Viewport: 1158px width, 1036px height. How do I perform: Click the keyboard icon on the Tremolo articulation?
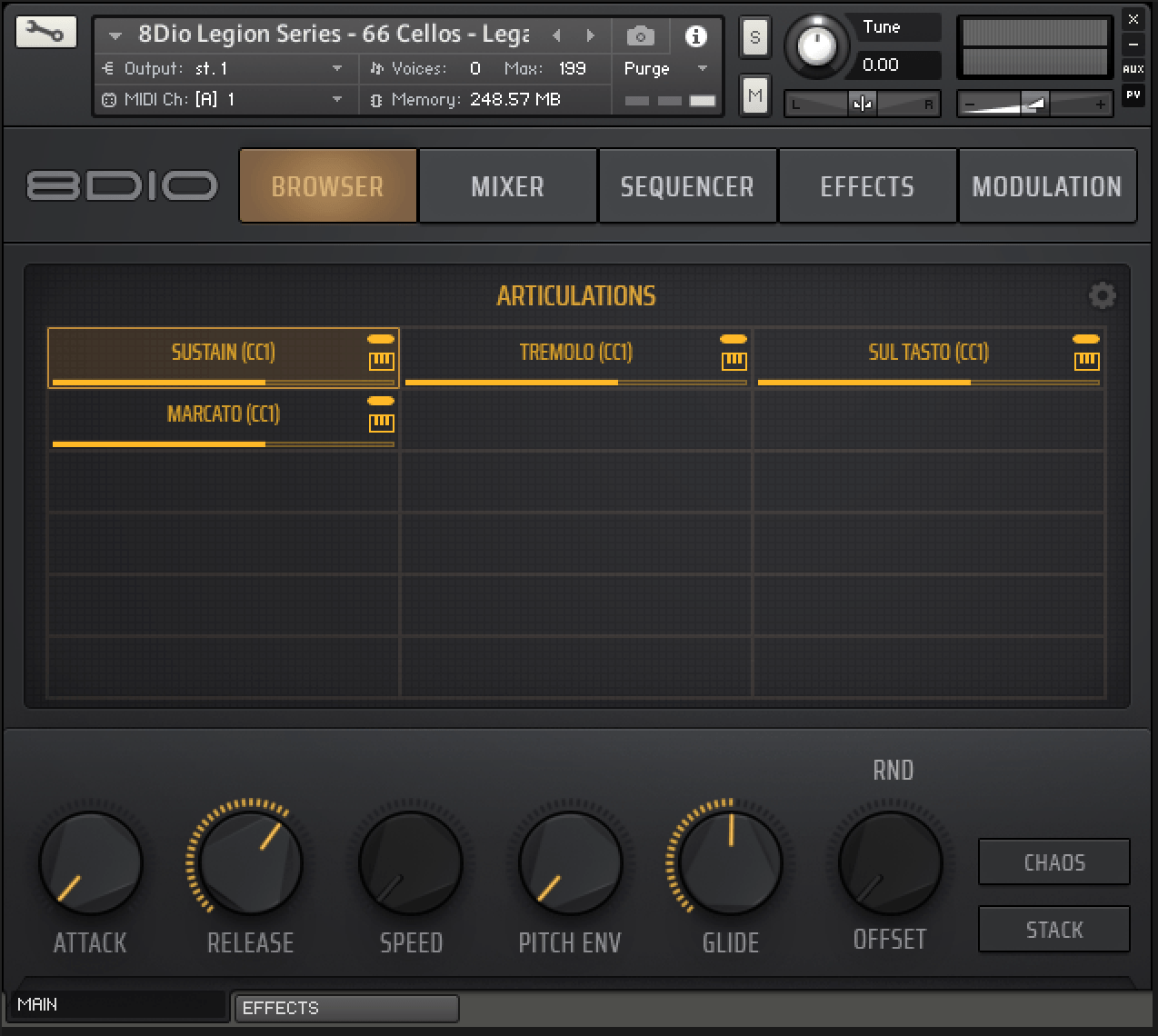point(734,361)
